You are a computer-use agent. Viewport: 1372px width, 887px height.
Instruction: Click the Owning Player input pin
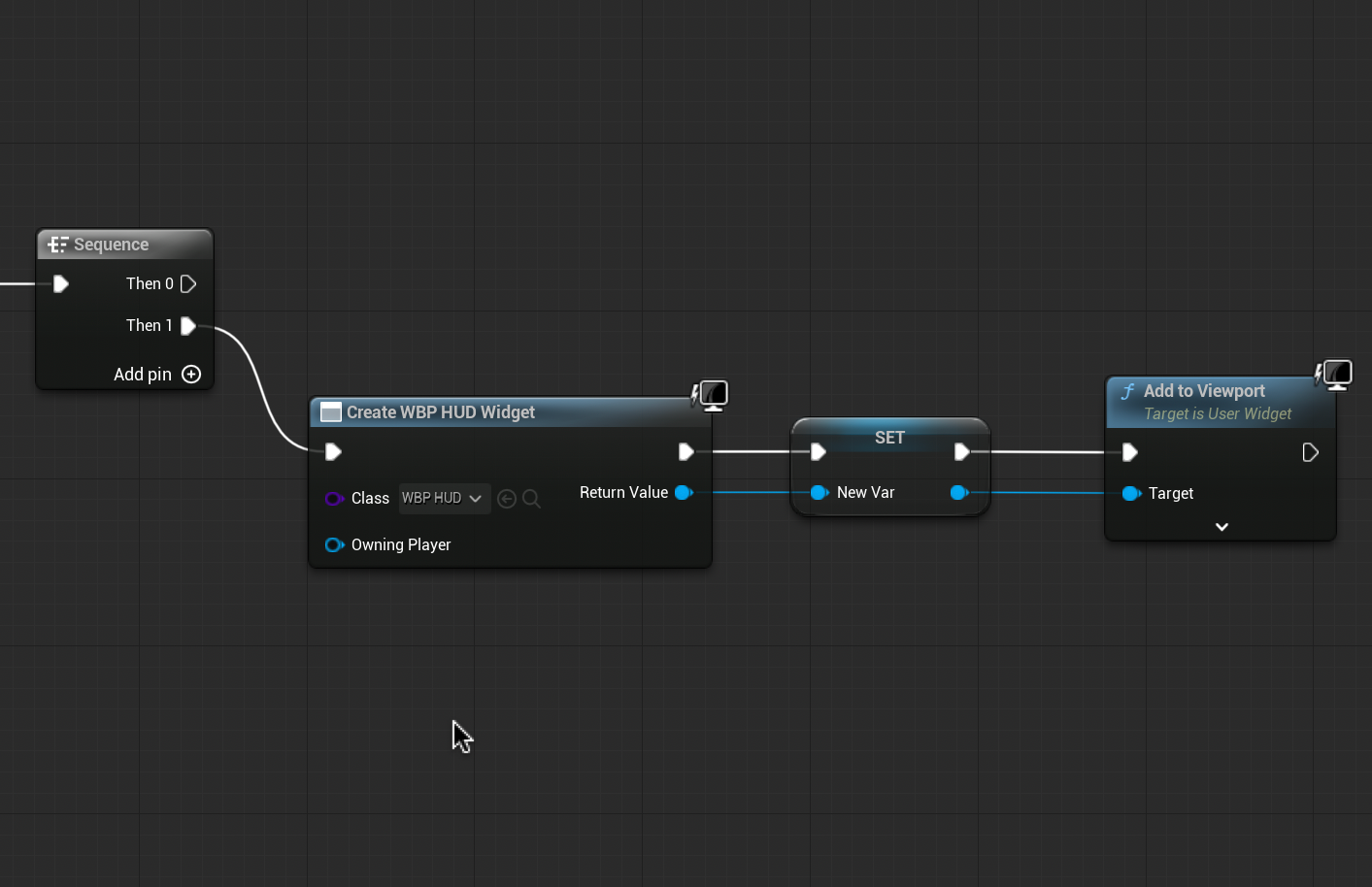(x=334, y=545)
